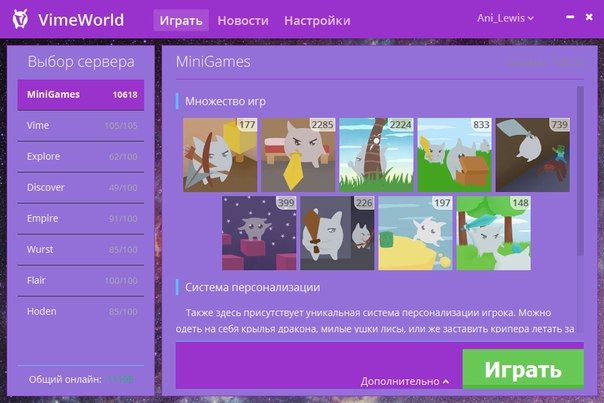Click the description panel vertical scrollbar
Viewport: 604px width, 403px height.
pos(581,170)
